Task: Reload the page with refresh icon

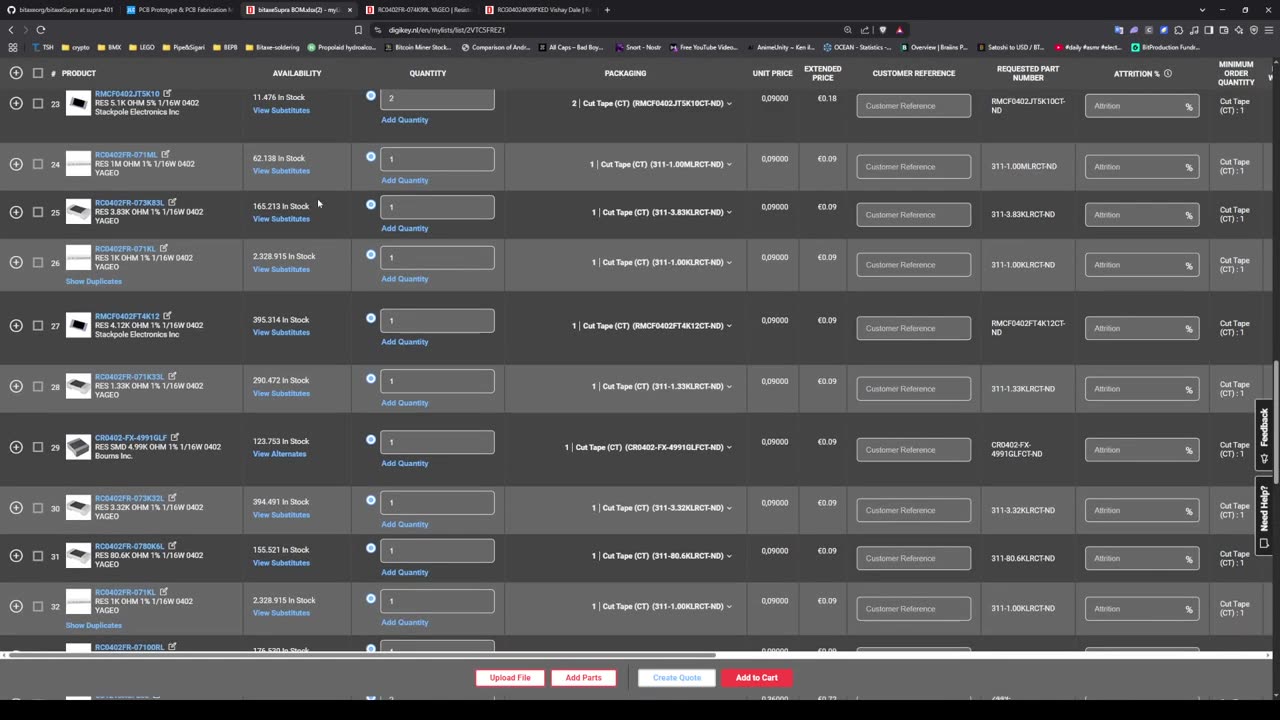Action: coord(41,30)
